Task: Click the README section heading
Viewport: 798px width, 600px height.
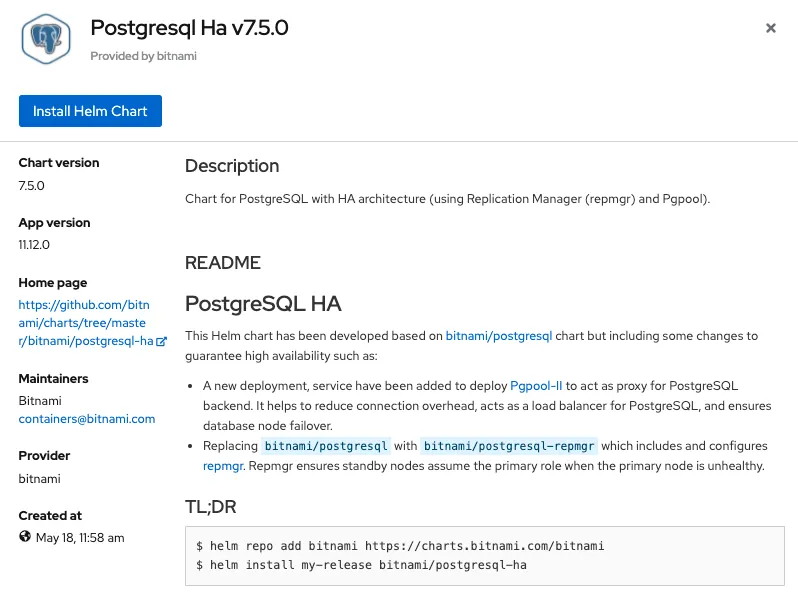Action: [223, 263]
